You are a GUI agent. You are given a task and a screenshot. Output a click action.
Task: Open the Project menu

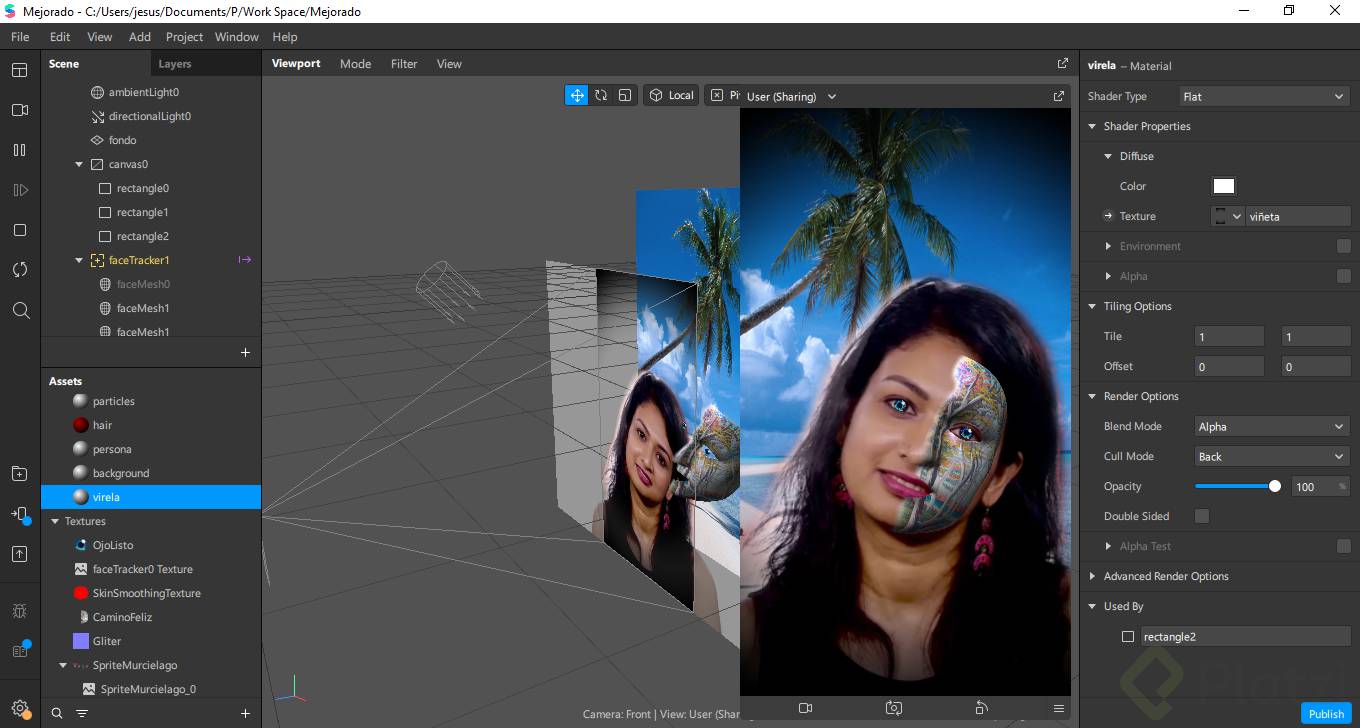[184, 37]
